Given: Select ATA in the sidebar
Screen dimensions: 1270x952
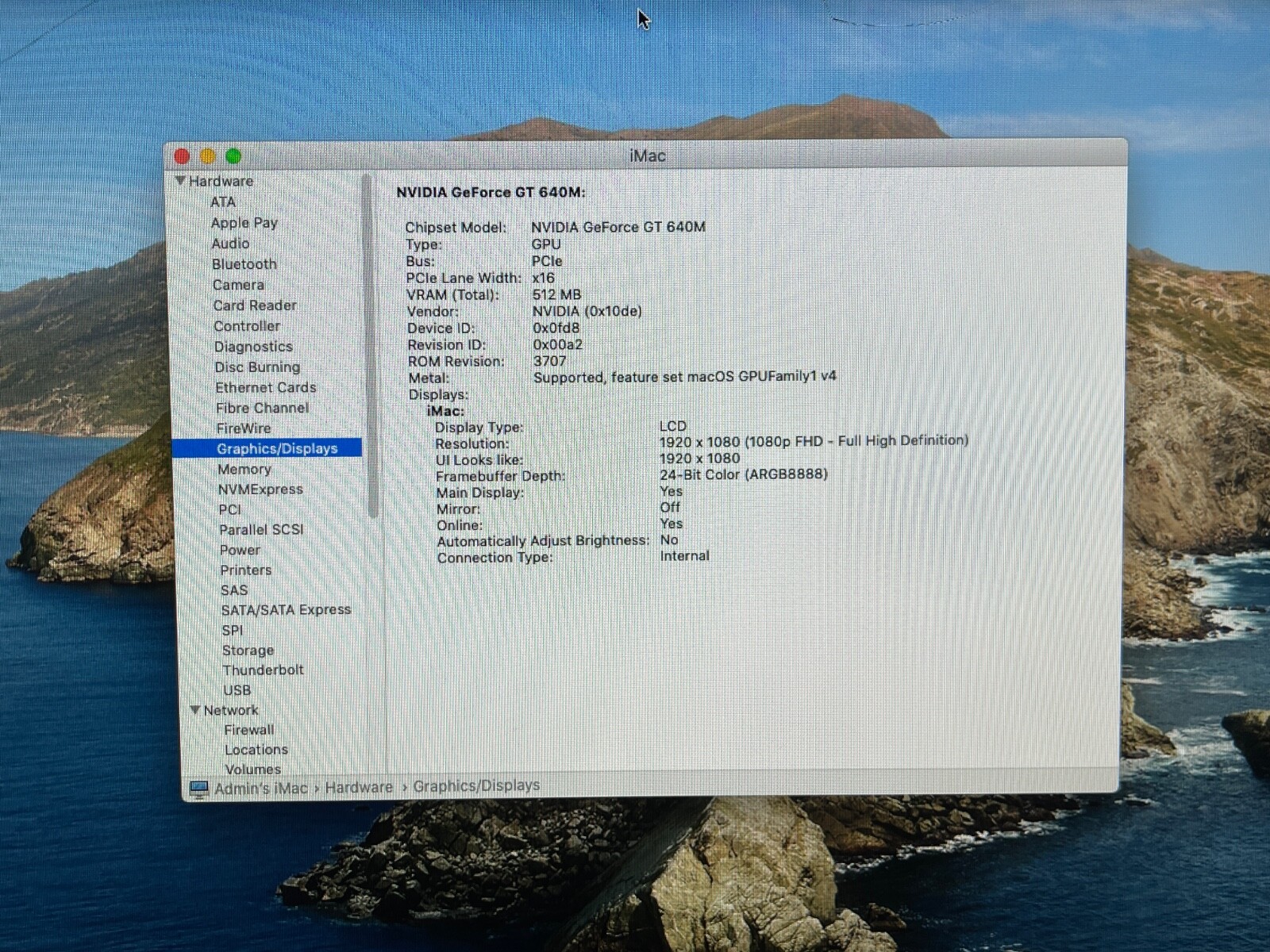Looking at the screenshot, I should point(223,202).
